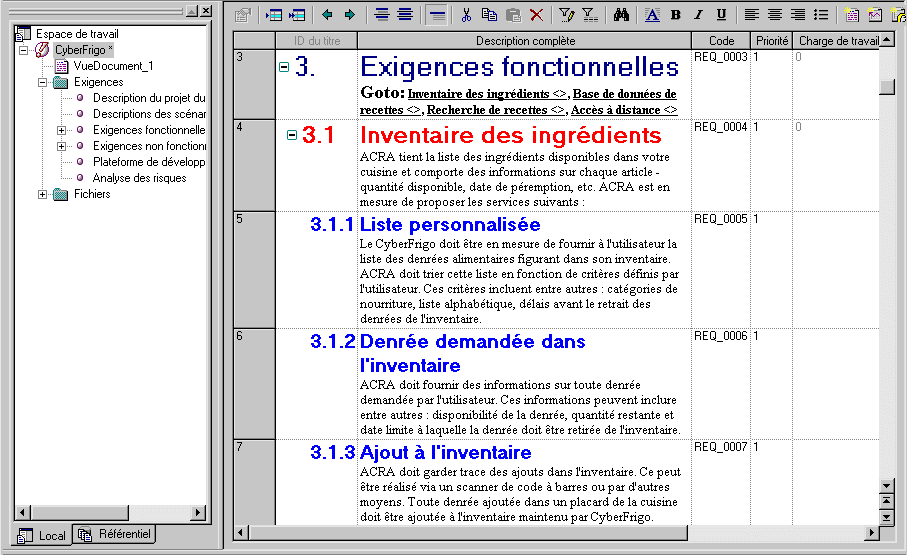Viewport: 907px width, 555px height.
Task: Click the green right arrow demote icon
Action: pos(349,14)
